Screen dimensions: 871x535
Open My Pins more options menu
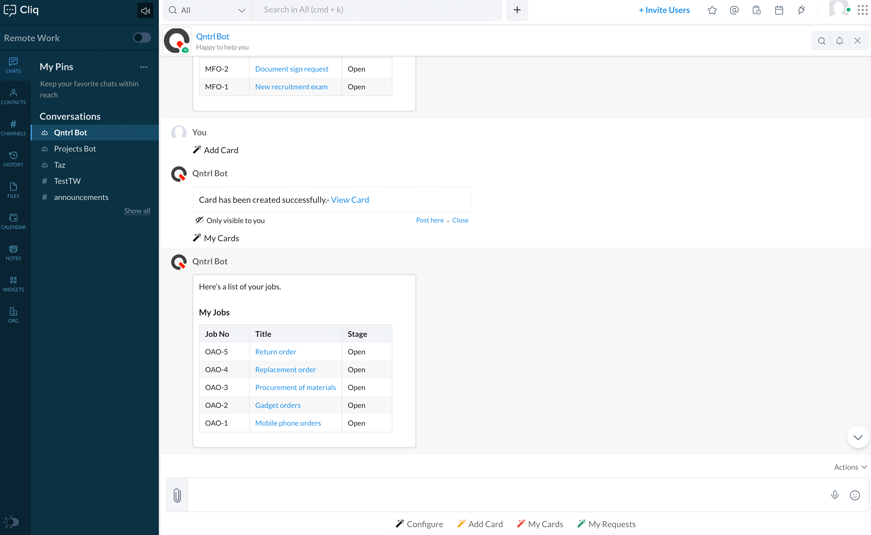click(144, 67)
